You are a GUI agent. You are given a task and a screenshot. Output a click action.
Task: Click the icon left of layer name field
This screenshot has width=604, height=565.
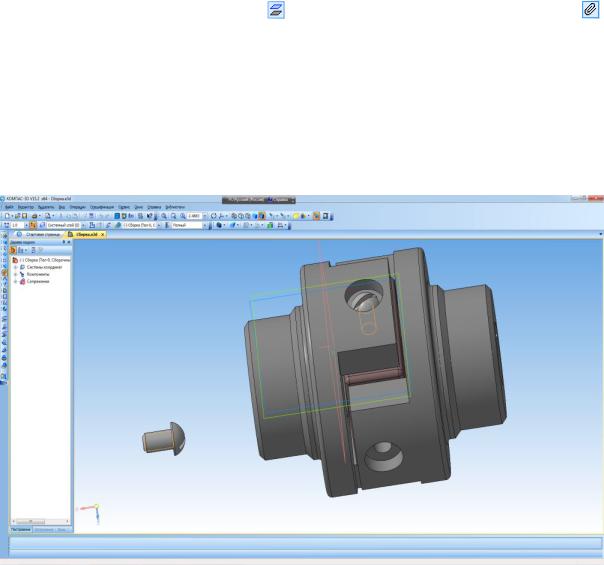(x=42, y=225)
